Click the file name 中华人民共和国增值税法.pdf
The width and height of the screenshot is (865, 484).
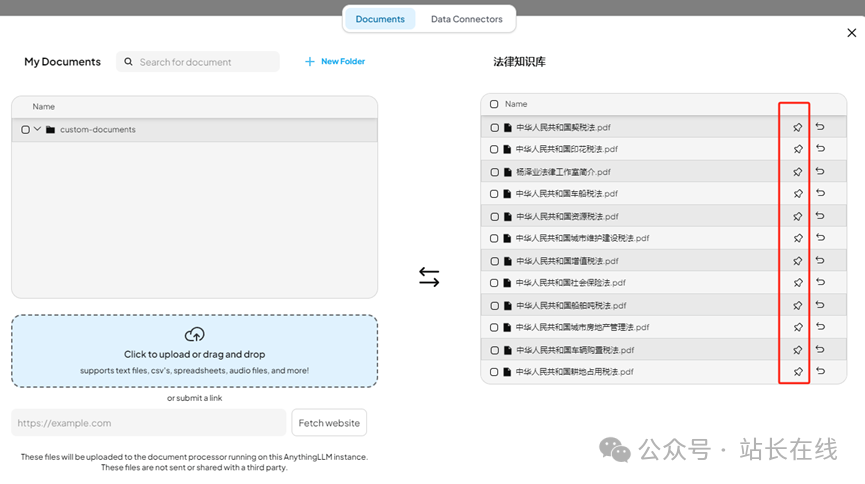[x=567, y=261]
